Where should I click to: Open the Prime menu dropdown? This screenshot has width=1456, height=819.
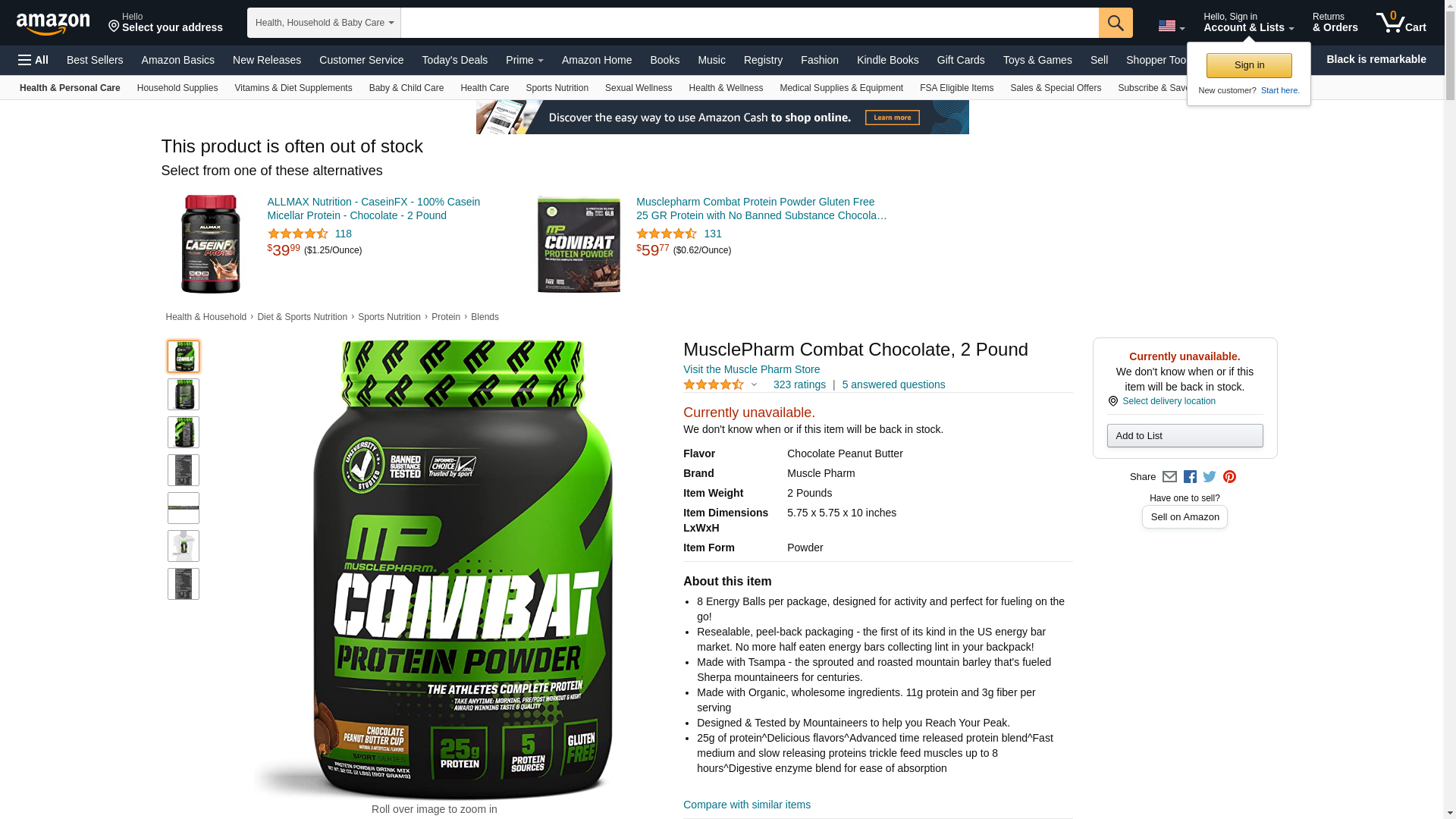click(524, 60)
